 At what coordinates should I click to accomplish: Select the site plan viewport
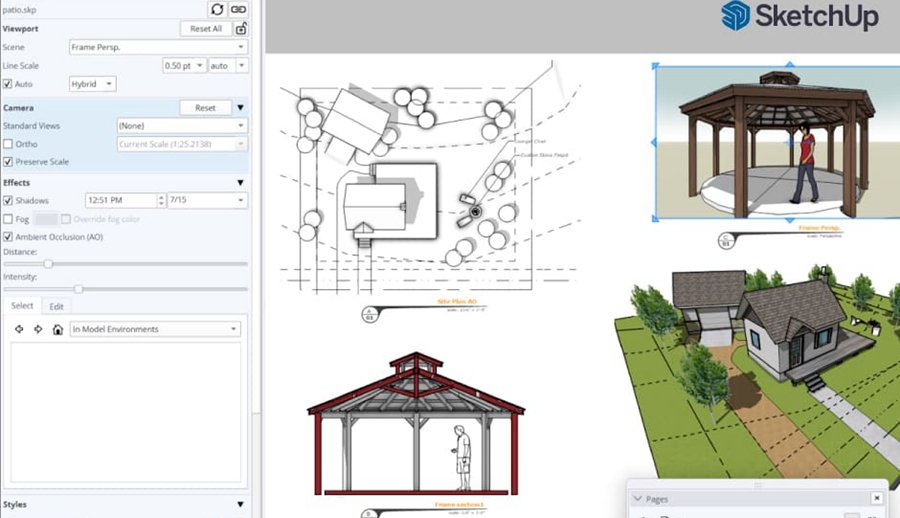(x=429, y=178)
